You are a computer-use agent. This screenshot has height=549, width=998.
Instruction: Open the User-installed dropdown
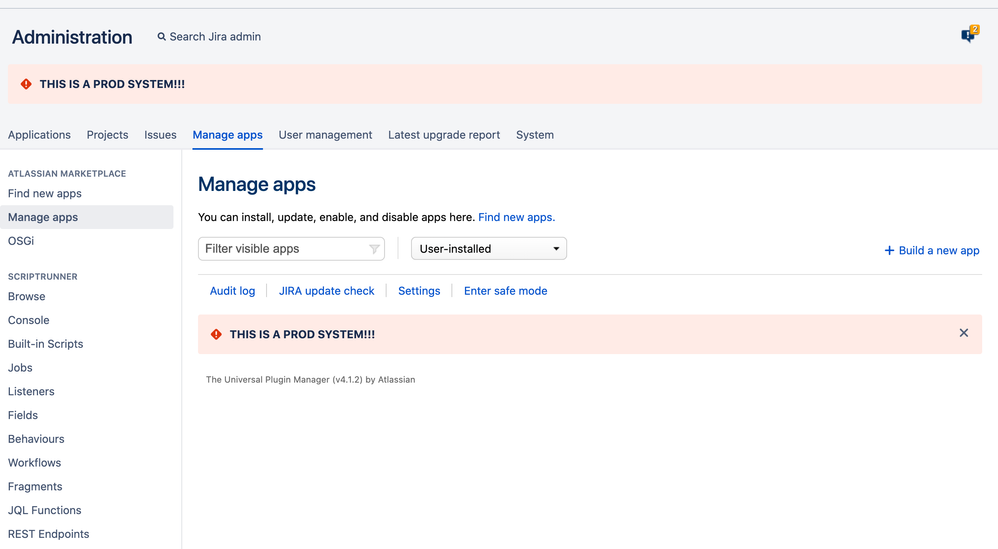click(489, 249)
